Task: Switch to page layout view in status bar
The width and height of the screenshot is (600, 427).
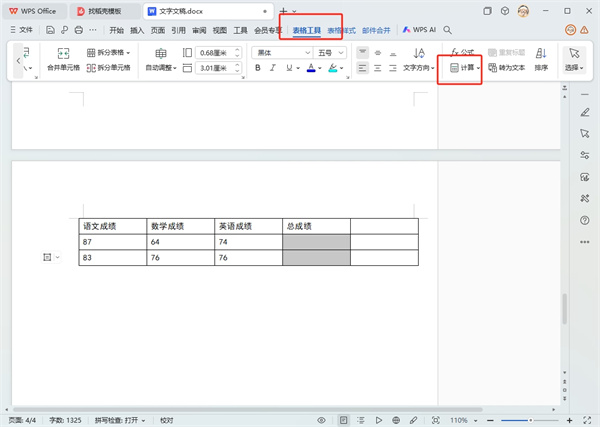Action: click(x=344, y=420)
